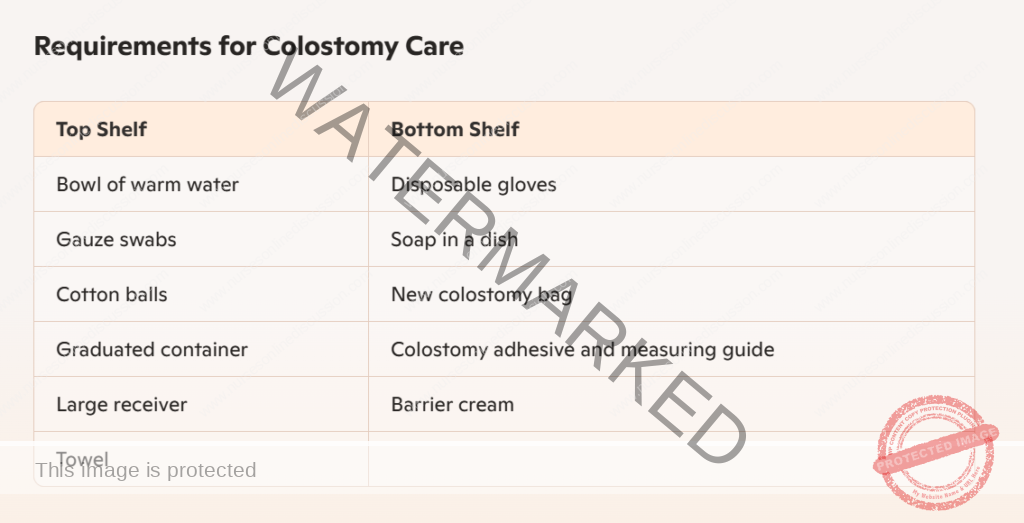Screen dimensions: 1024x523
Task: Click the 'Barrier cream' cell
Action: point(671,404)
